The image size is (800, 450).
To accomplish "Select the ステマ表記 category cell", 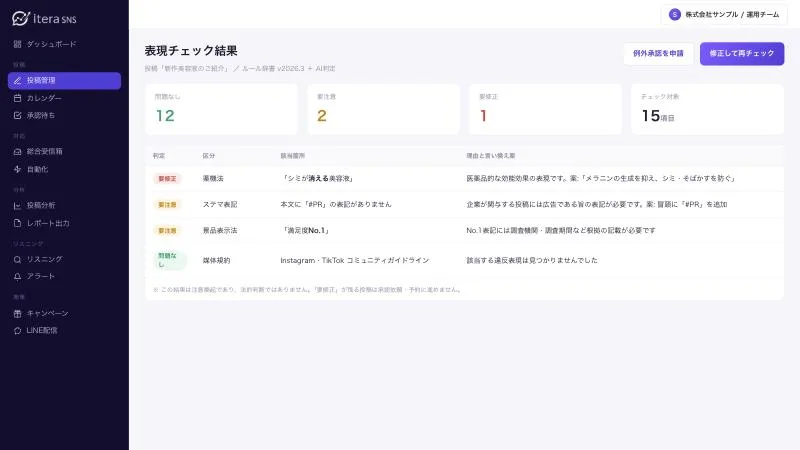I will (x=220, y=205).
